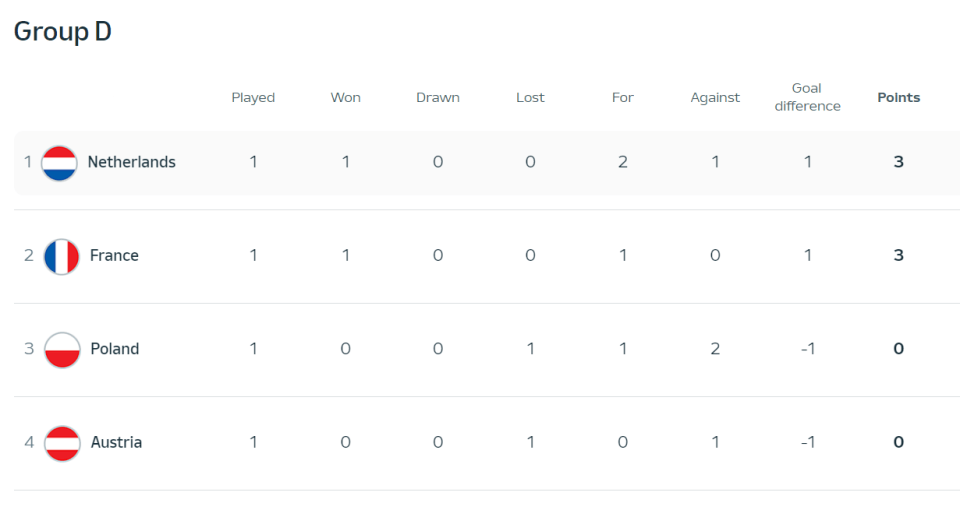Click the Lost column header
960x524 pixels.
(530, 97)
